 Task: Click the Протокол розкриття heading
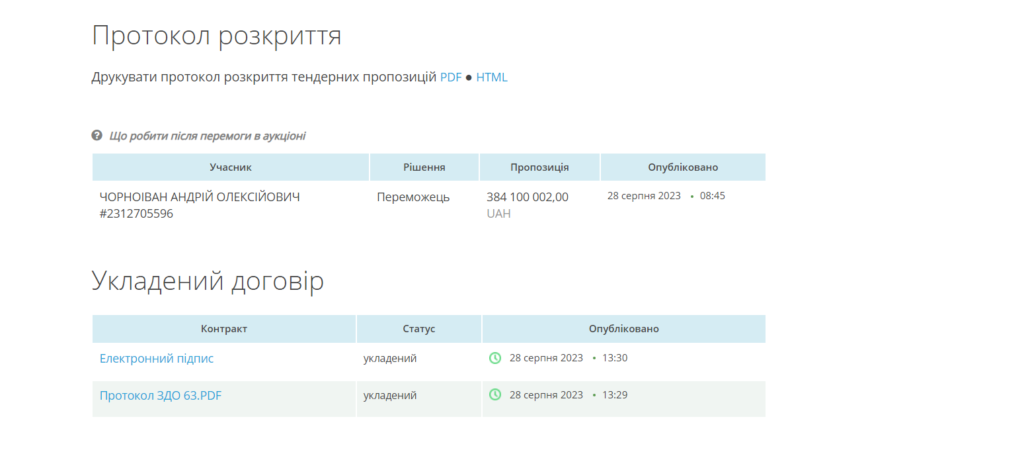pyautogui.click(x=216, y=36)
